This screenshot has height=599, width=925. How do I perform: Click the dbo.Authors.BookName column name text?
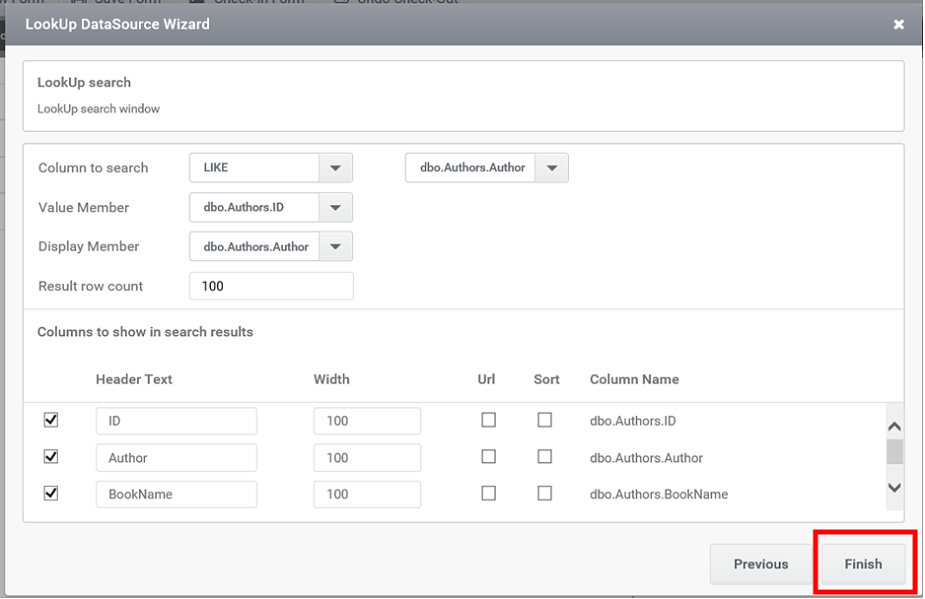click(x=659, y=495)
